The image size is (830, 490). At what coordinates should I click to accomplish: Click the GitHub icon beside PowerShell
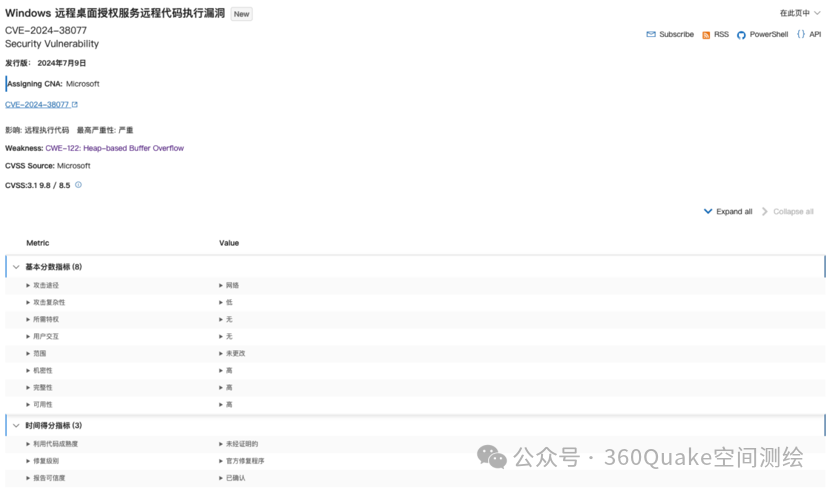pos(741,35)
